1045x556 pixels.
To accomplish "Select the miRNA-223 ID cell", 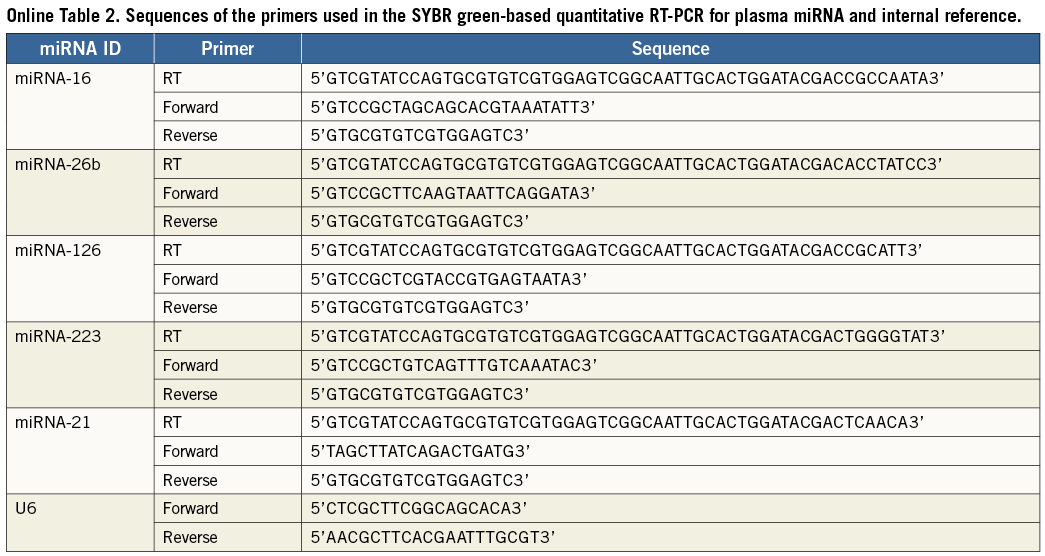I will point(58,336).
